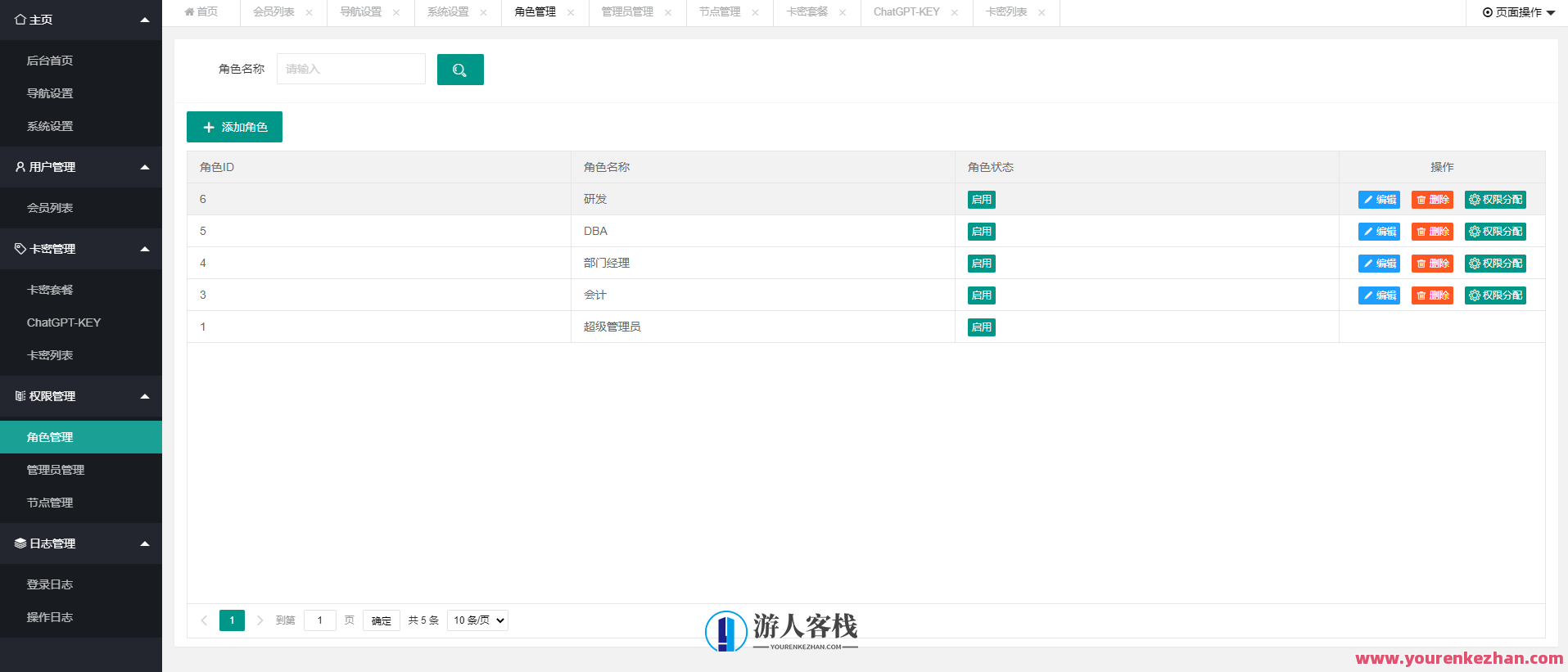Toggle 启用 status of 会计 role
This screenshot has height=672, width=1568.
point(982,295)
